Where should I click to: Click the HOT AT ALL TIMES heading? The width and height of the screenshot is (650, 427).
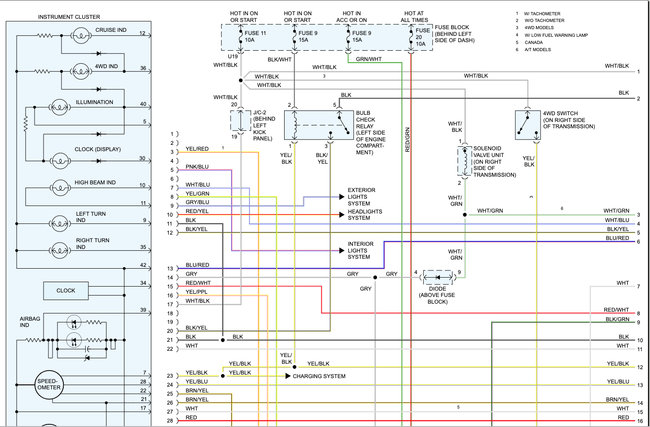(414, 17)
